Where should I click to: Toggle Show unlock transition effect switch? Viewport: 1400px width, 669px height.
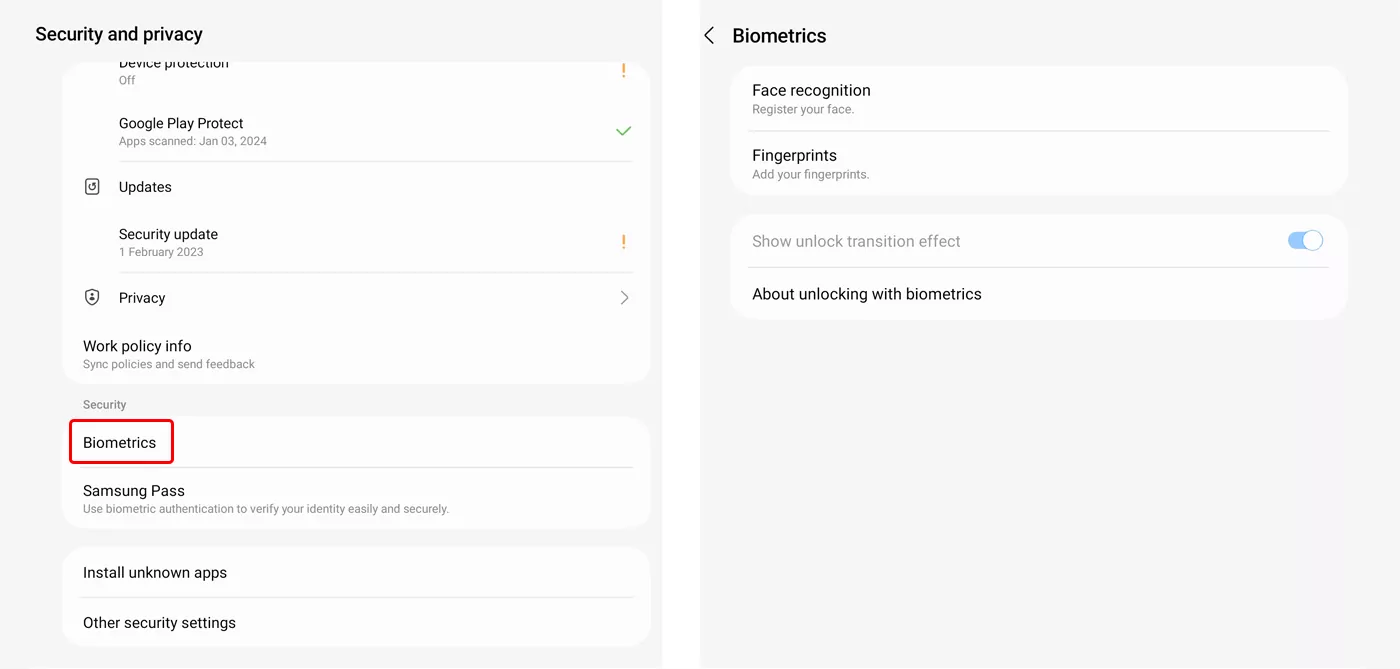(1305, 241)
